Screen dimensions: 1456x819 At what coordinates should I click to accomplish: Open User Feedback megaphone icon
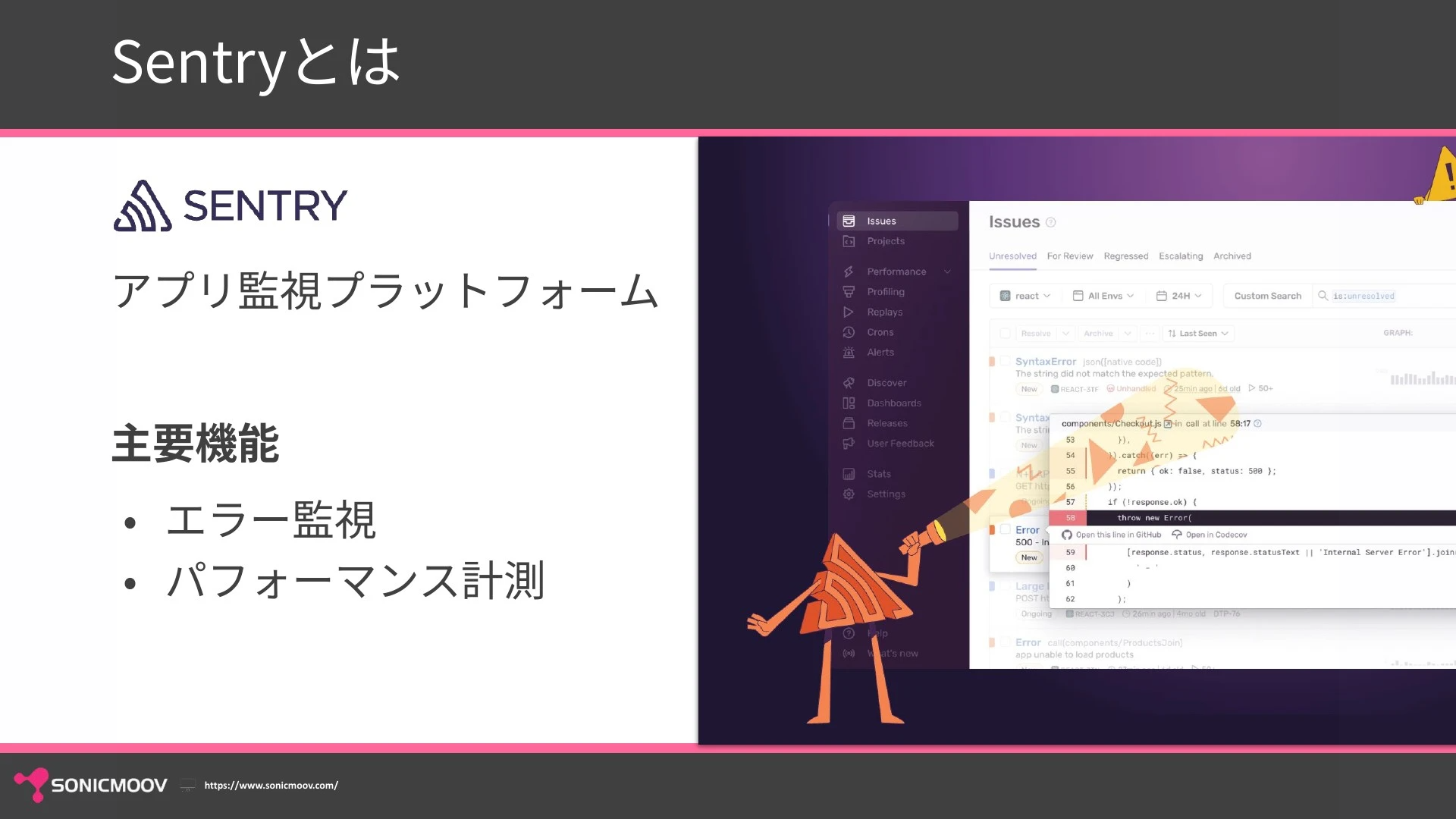[849, 444]
